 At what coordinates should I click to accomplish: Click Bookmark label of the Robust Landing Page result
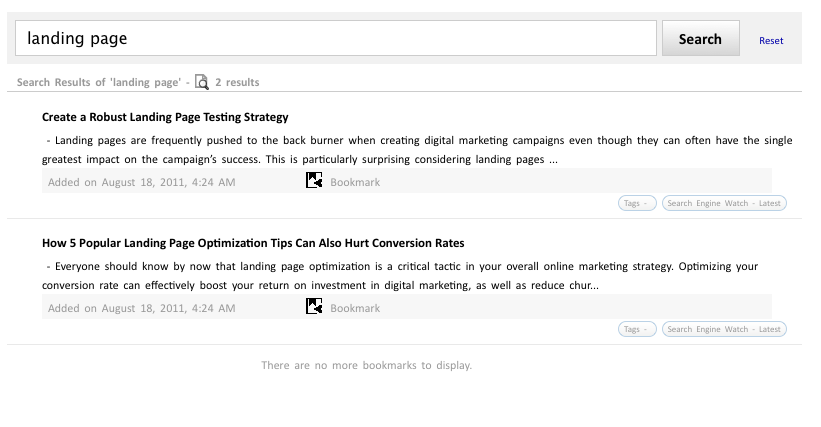[x=355, y=182]
